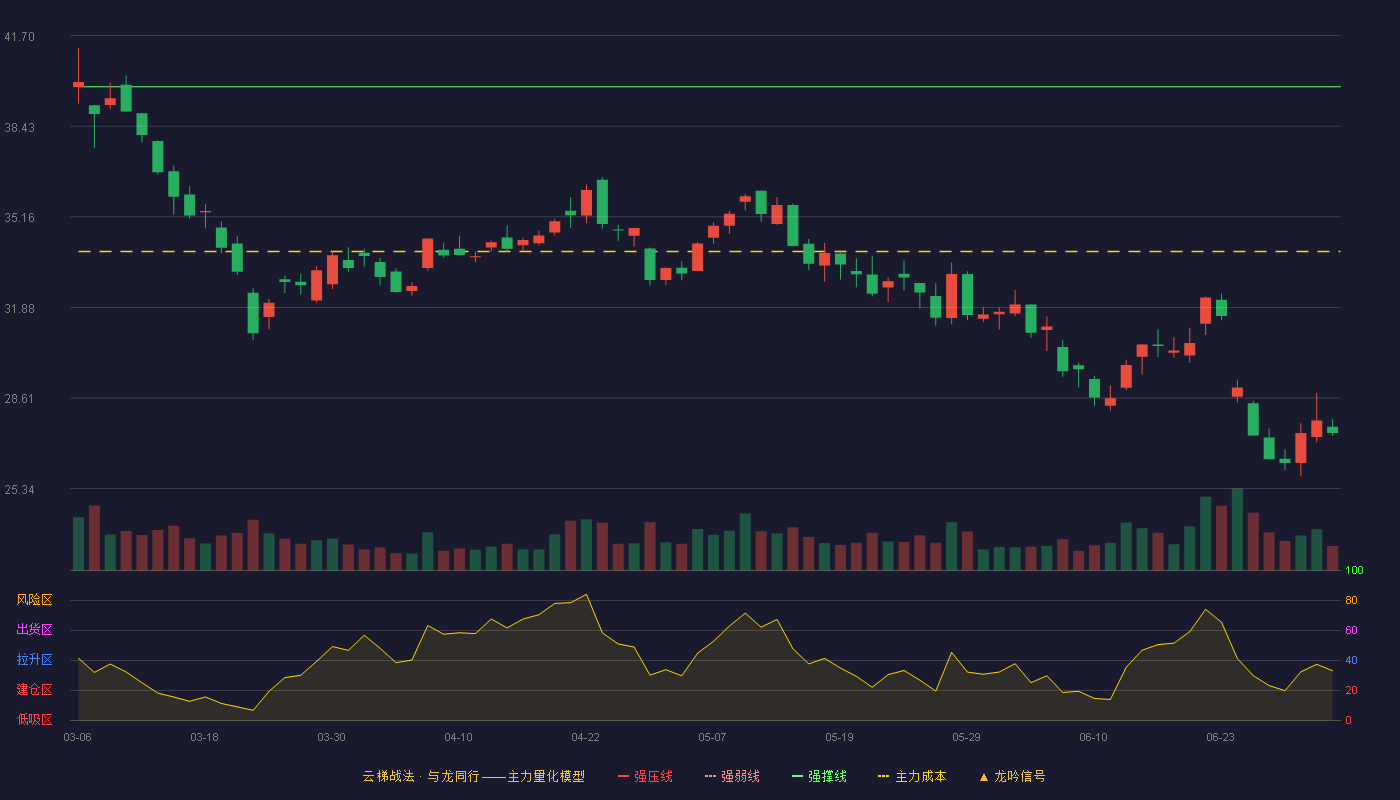Click the 04-10 date label
The width and height of the screenshot is (1400, 800).
(x=458, y=737)
